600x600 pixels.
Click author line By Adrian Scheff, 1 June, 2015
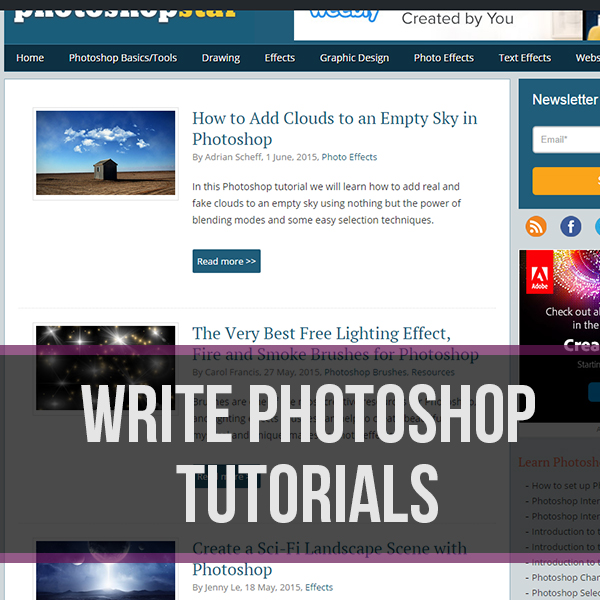coord(255,157)
